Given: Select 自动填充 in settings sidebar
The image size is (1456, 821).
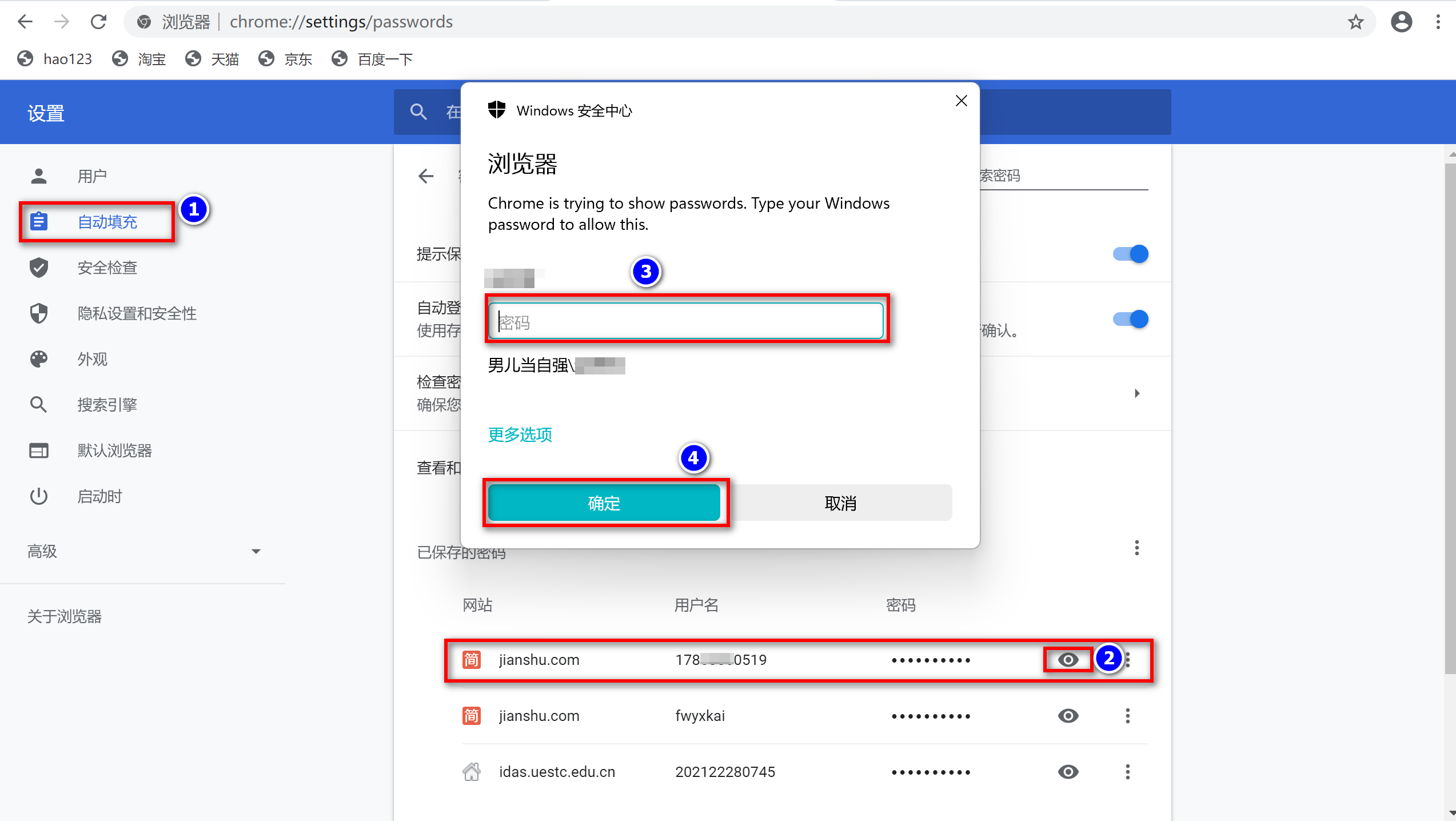Looking at the screenshot, I should [x=107, y=222].
